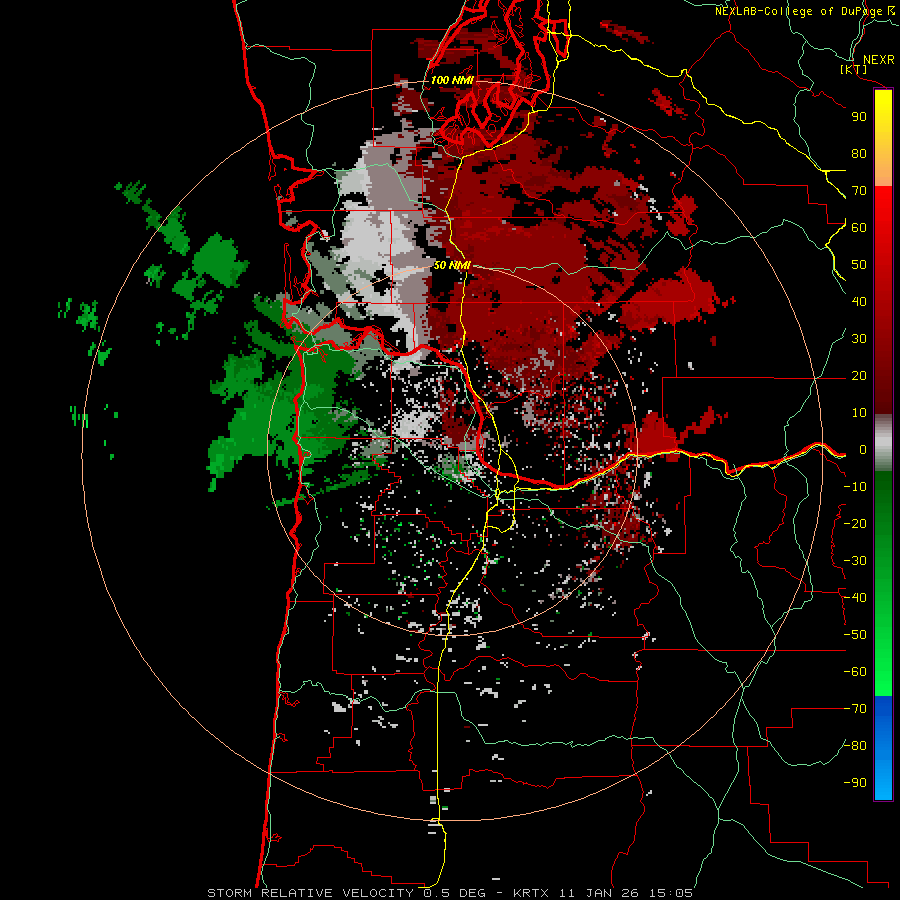The image size is (900, 900).
Task: Click the "50" velocity scale value
Action: [x=859, y=265]
